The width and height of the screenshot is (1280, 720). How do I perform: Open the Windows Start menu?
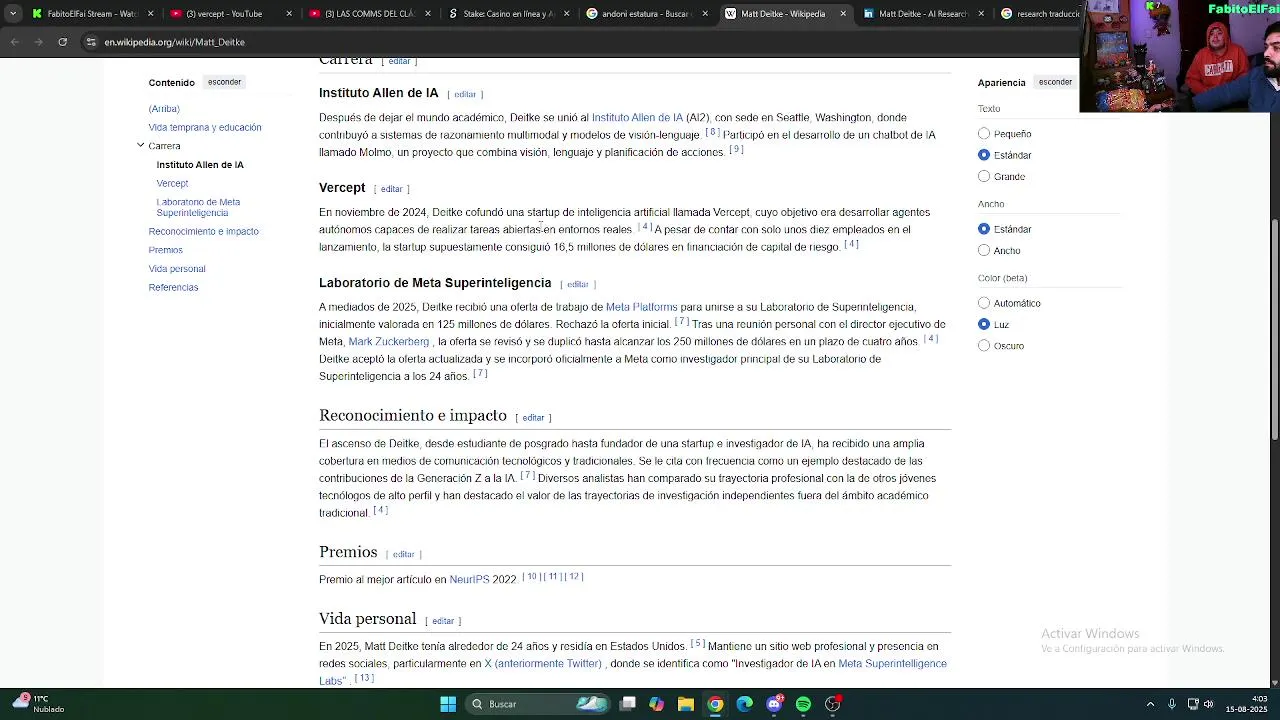point(448,704)
